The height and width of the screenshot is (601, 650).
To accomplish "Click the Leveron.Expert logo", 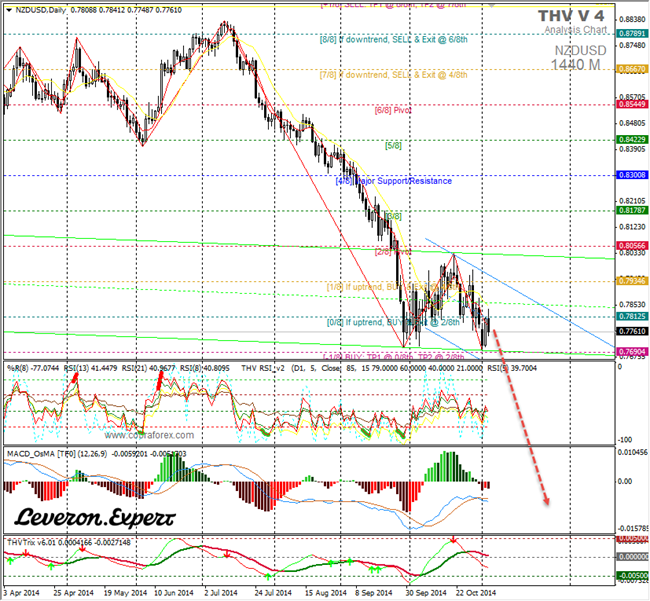I will [x=96, y=517].
